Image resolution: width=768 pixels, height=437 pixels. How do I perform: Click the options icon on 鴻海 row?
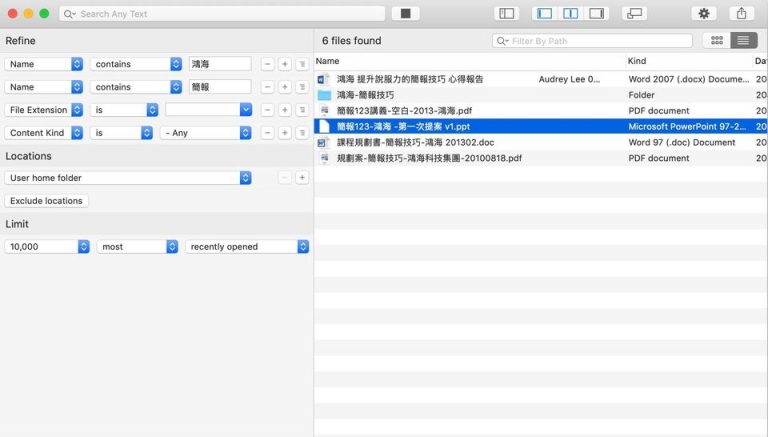click(x=302, y=64)
